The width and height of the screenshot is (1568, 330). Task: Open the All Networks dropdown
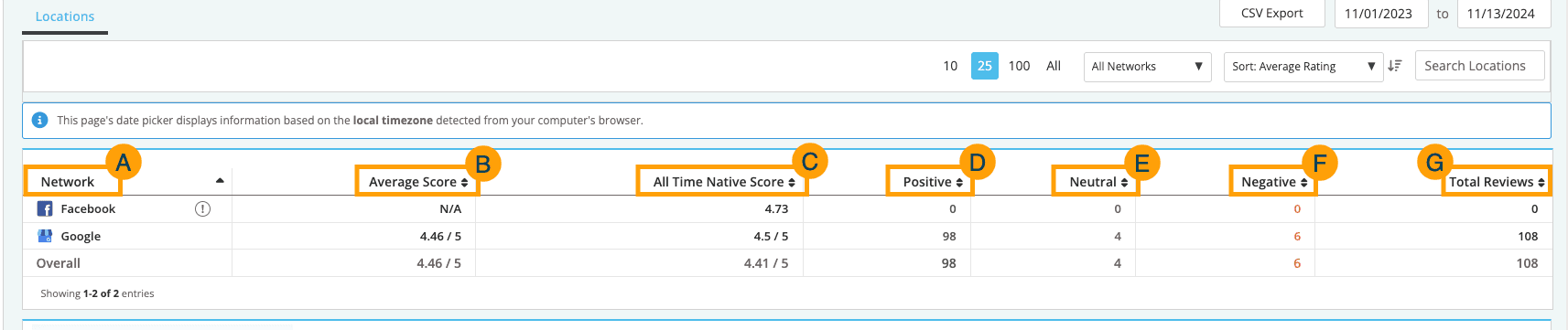pos(1147,67)
